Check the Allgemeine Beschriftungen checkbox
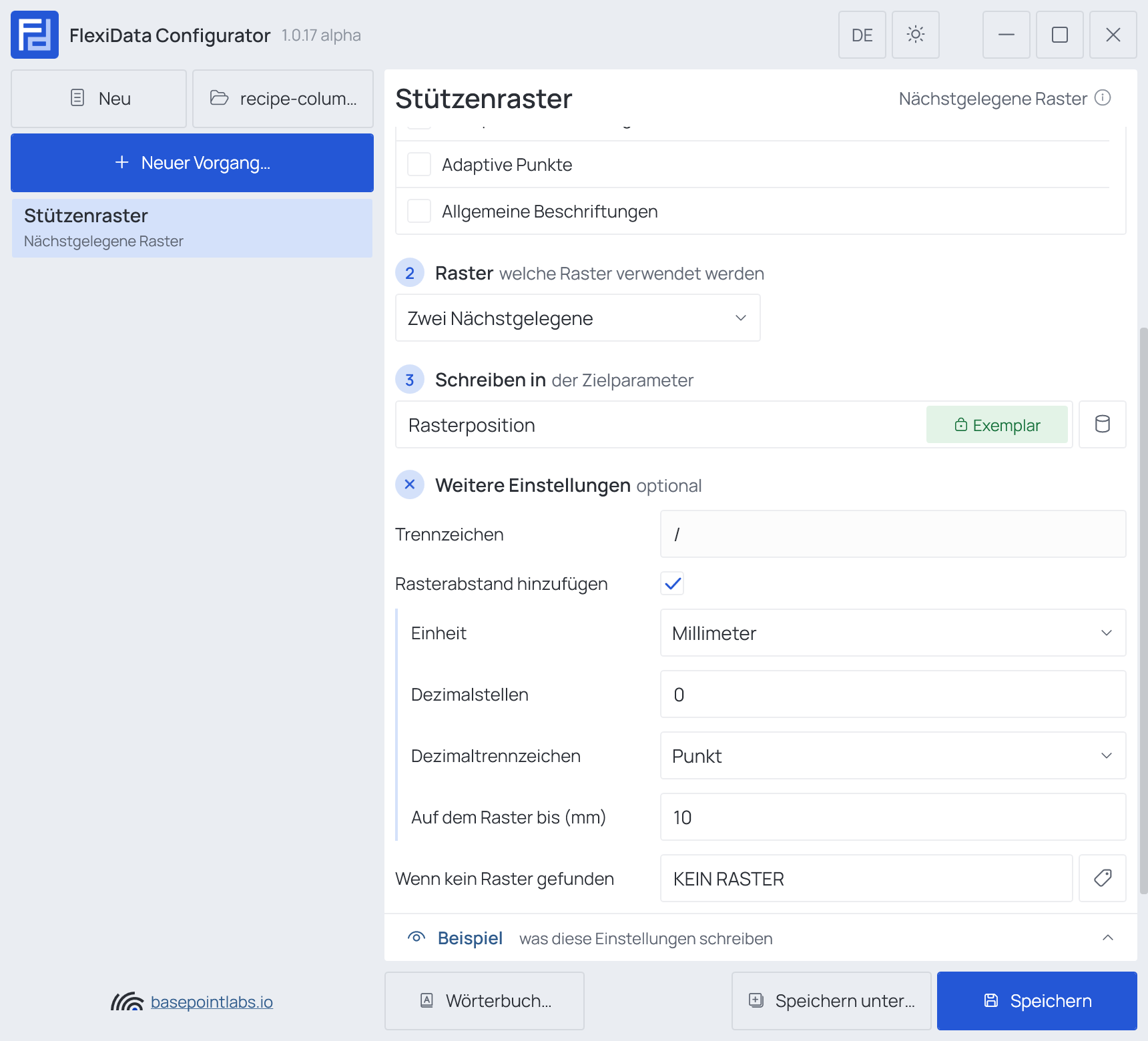The height and width of the screenshot is (1041, 1148). (419, 211)
